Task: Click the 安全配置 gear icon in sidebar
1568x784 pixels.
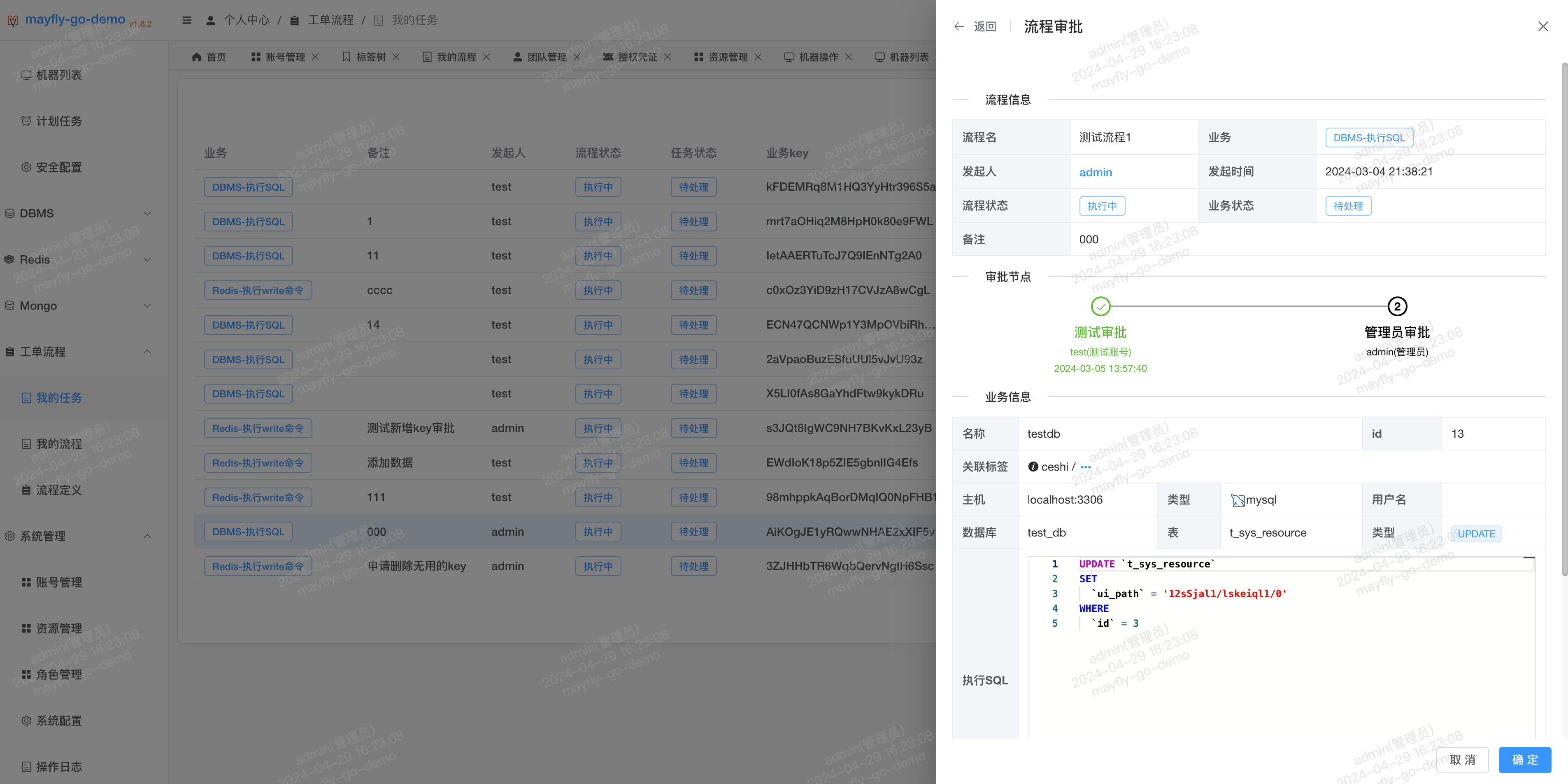Action: (26, 167)
